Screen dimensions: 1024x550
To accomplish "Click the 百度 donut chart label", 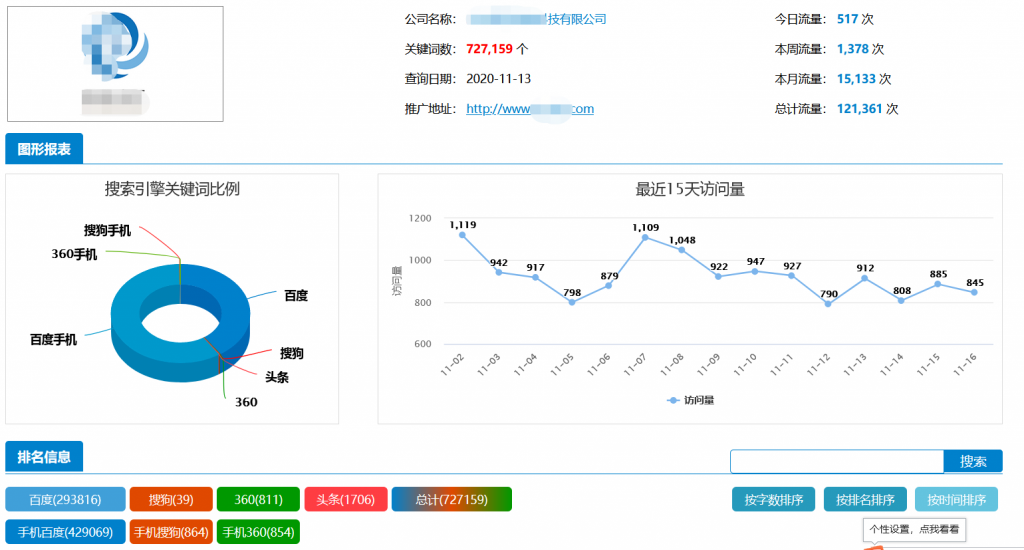I will click(x=296, y=296).
